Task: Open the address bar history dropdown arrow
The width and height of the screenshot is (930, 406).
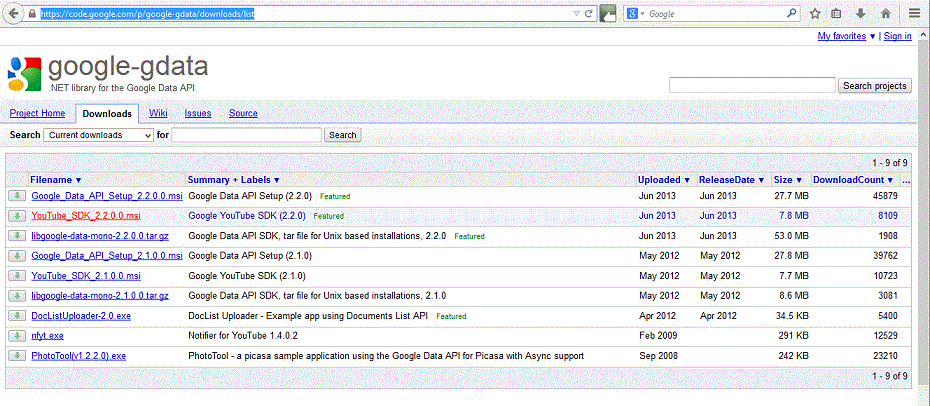Action: (x=576, y=13)
